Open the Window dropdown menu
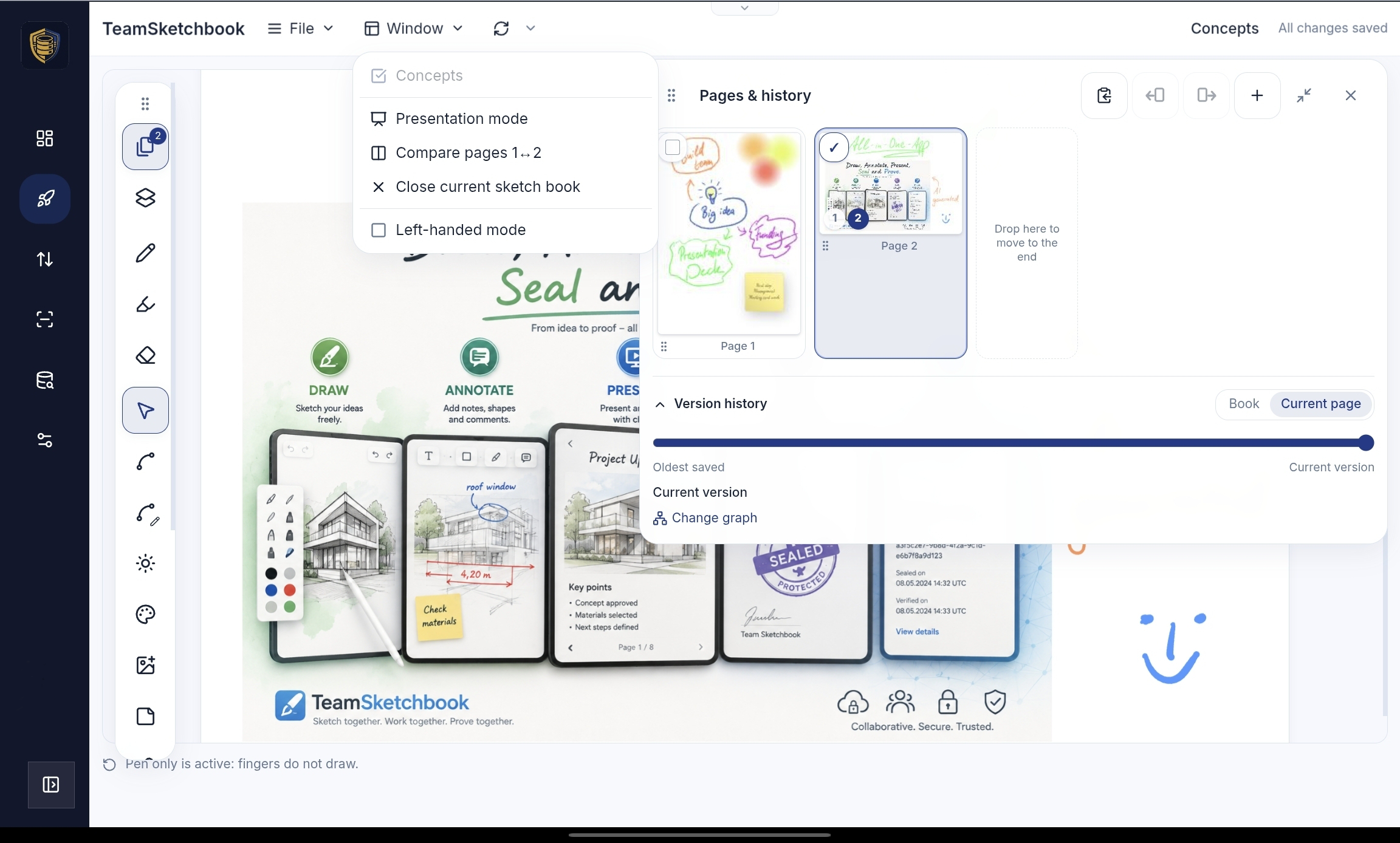This screenshot has height=843, width=1400. (x=414, y=29)
